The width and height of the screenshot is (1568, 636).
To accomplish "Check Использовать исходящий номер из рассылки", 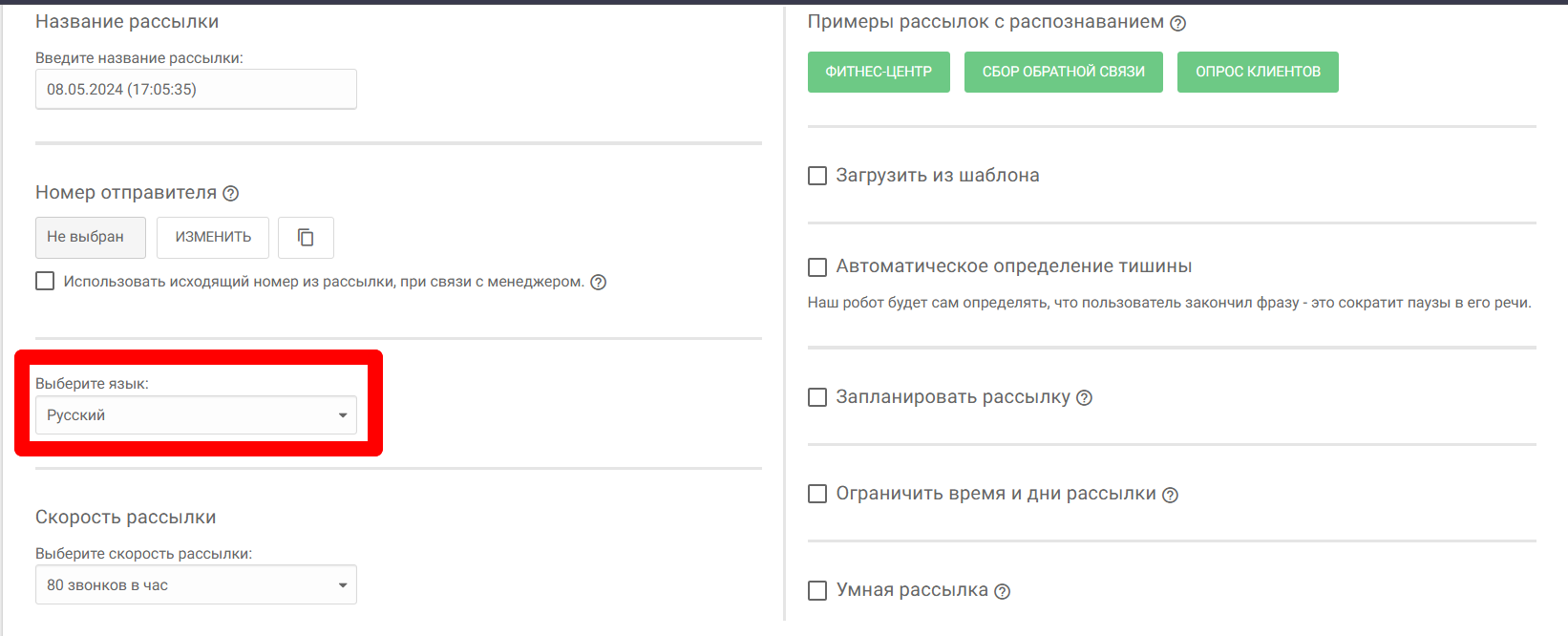I will (x=45, y=281).
